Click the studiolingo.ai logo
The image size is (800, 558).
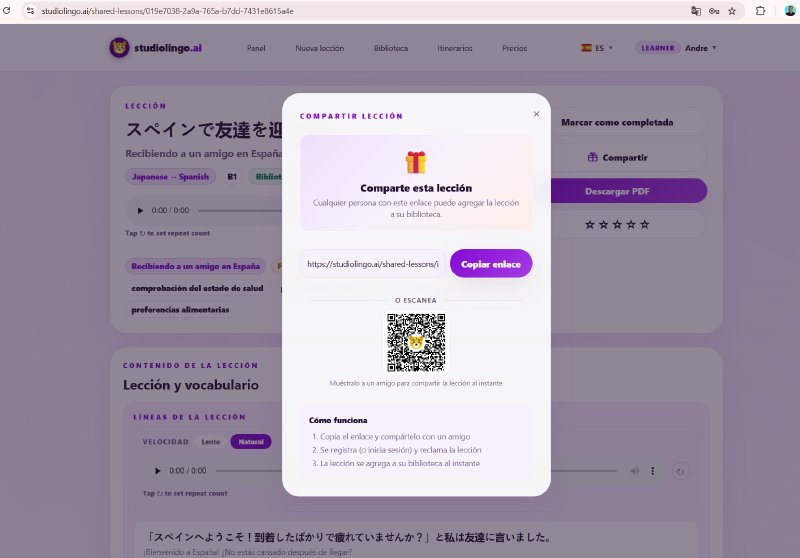coord(156,48)
